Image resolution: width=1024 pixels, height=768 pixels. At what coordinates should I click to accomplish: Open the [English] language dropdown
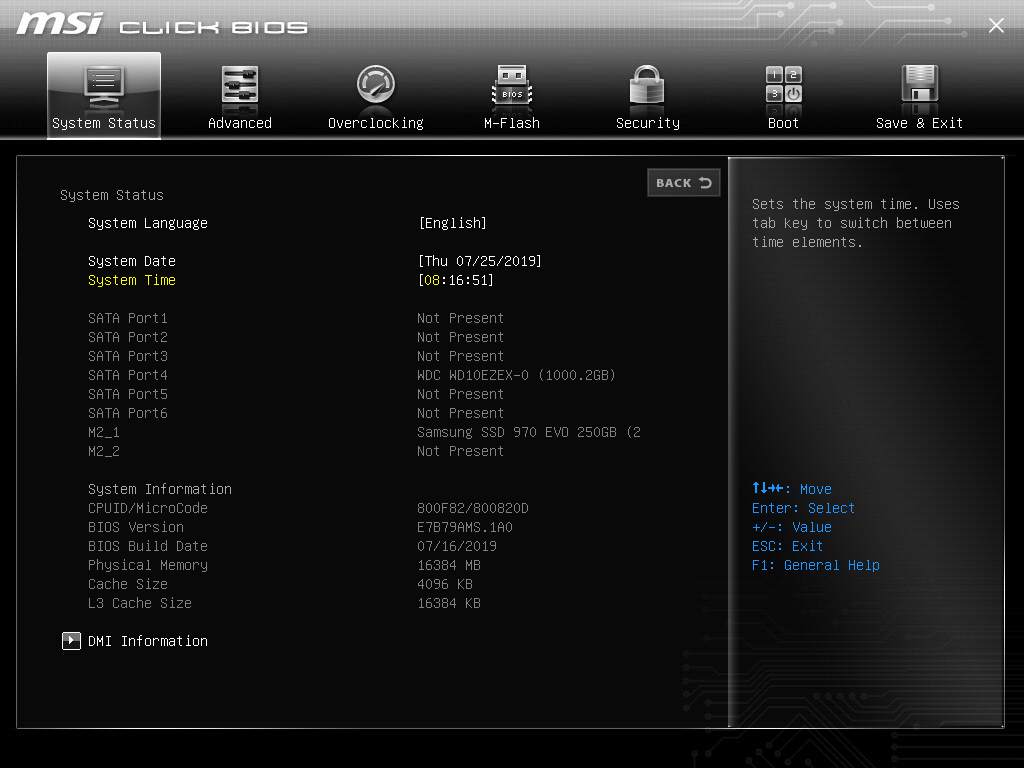[453, 223]
